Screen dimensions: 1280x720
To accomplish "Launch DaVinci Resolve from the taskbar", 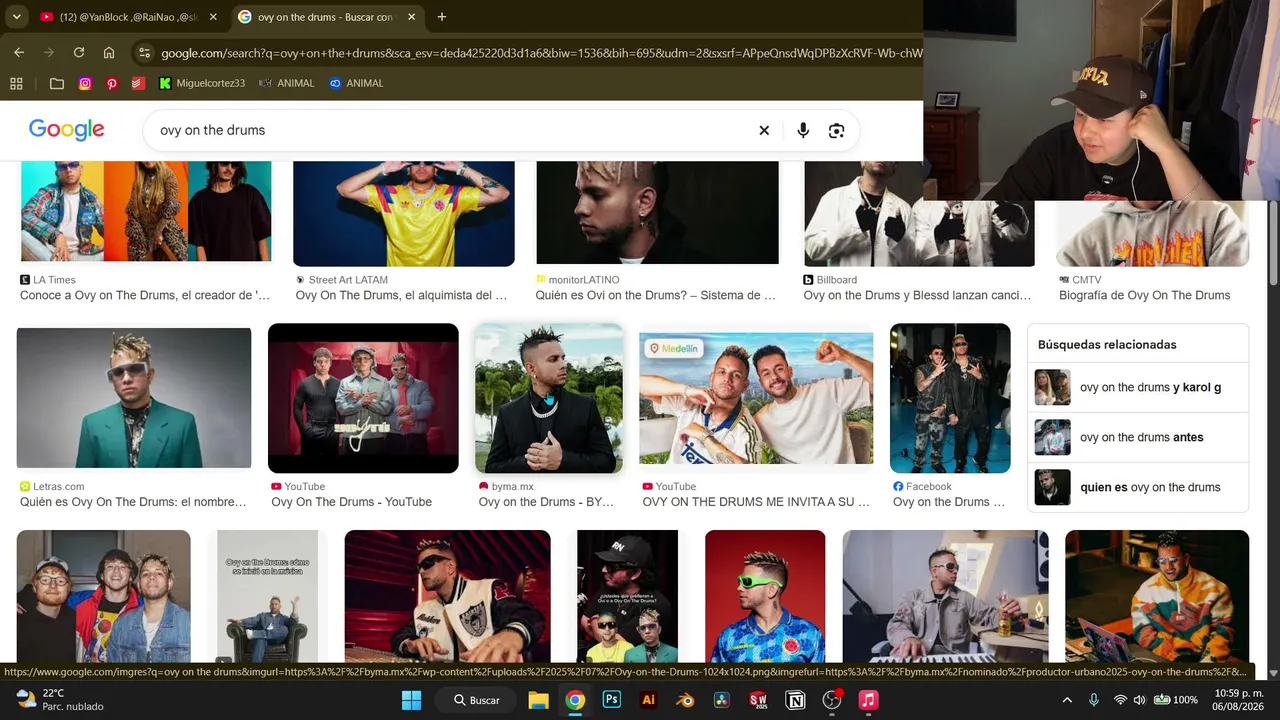I will tap(721, 700).
